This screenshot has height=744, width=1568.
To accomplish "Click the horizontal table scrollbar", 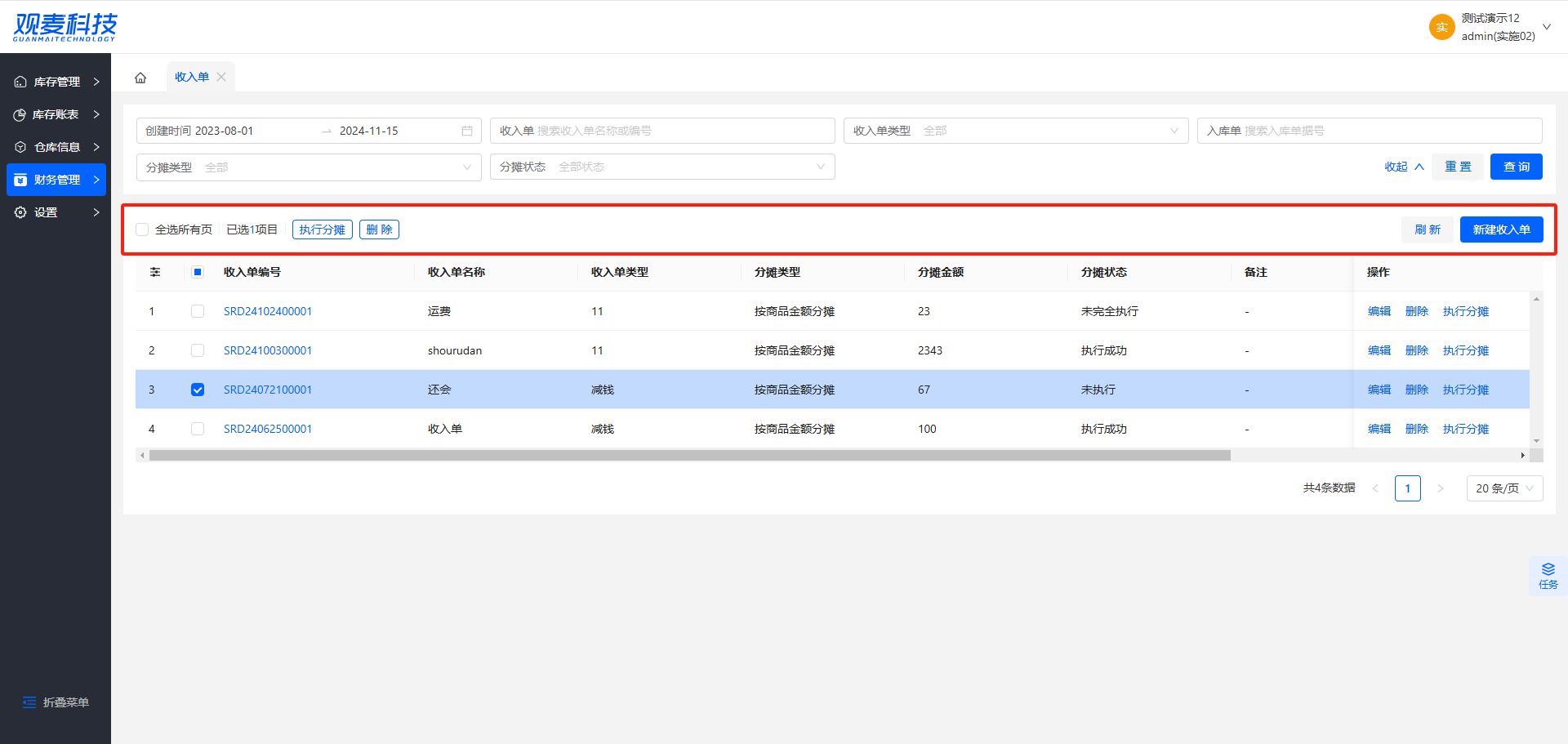I will point(689,456).
